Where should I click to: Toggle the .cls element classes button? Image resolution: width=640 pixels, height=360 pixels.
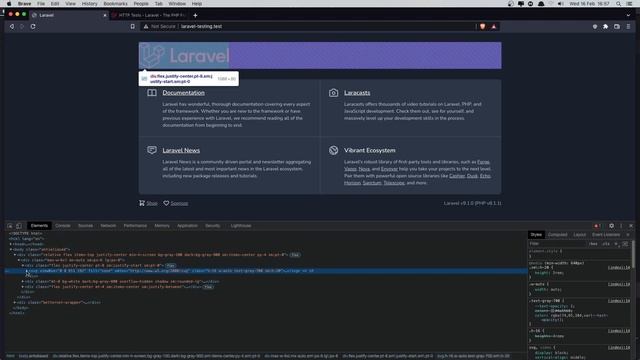(606, 244)
